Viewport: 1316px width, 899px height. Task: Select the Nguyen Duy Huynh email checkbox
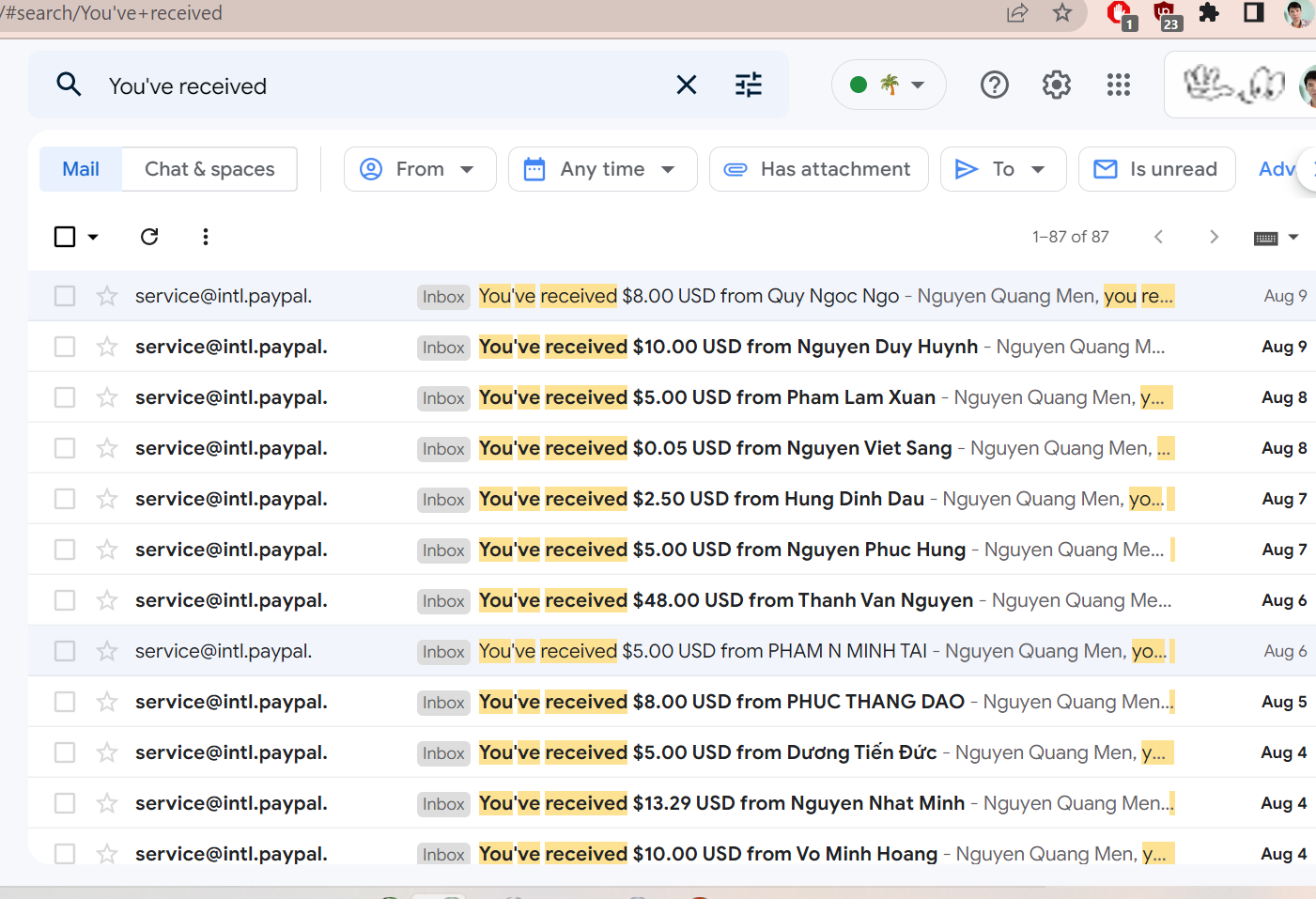point(65,347)
